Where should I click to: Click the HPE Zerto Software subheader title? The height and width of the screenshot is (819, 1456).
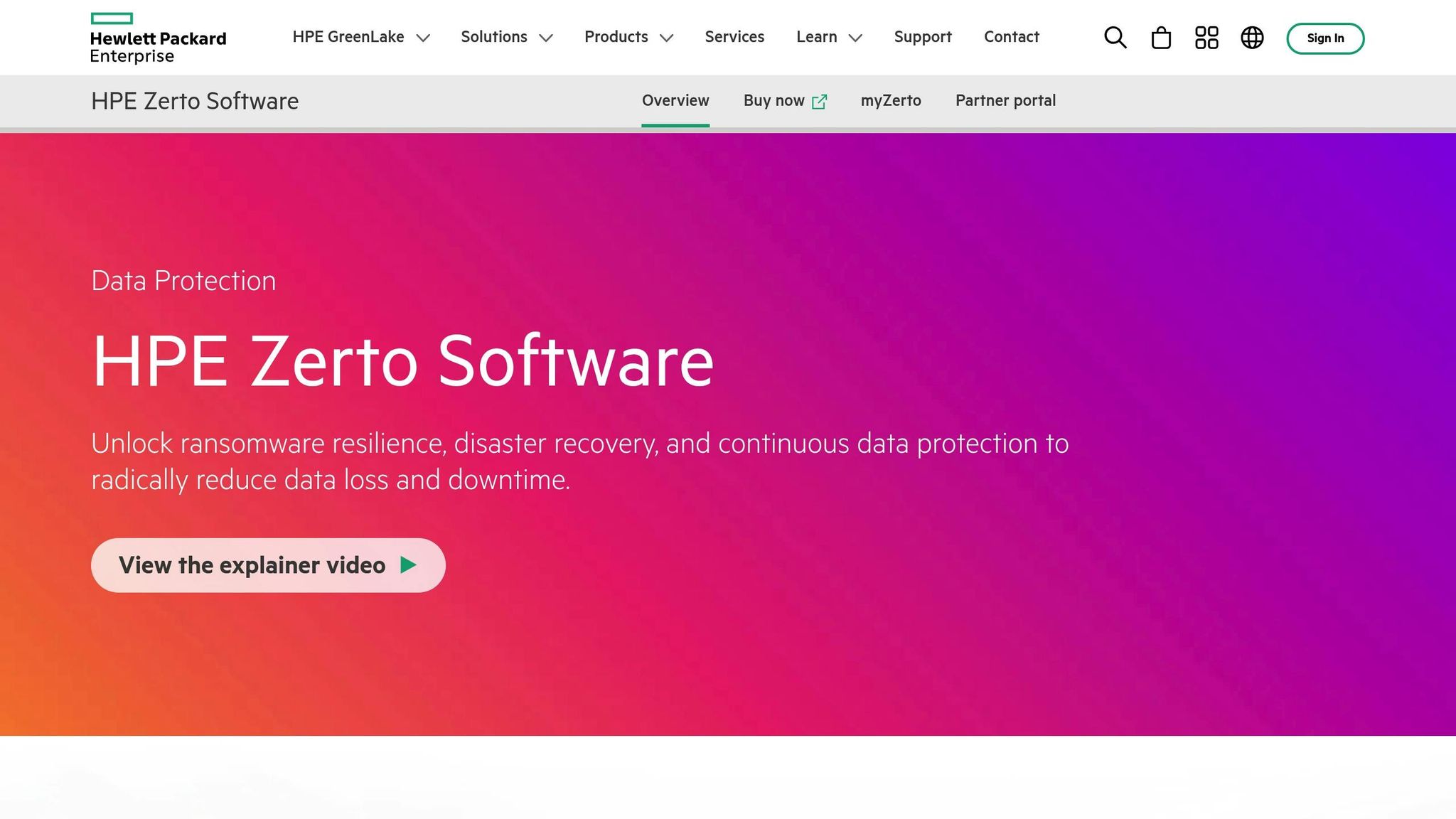tap(195, 101)
